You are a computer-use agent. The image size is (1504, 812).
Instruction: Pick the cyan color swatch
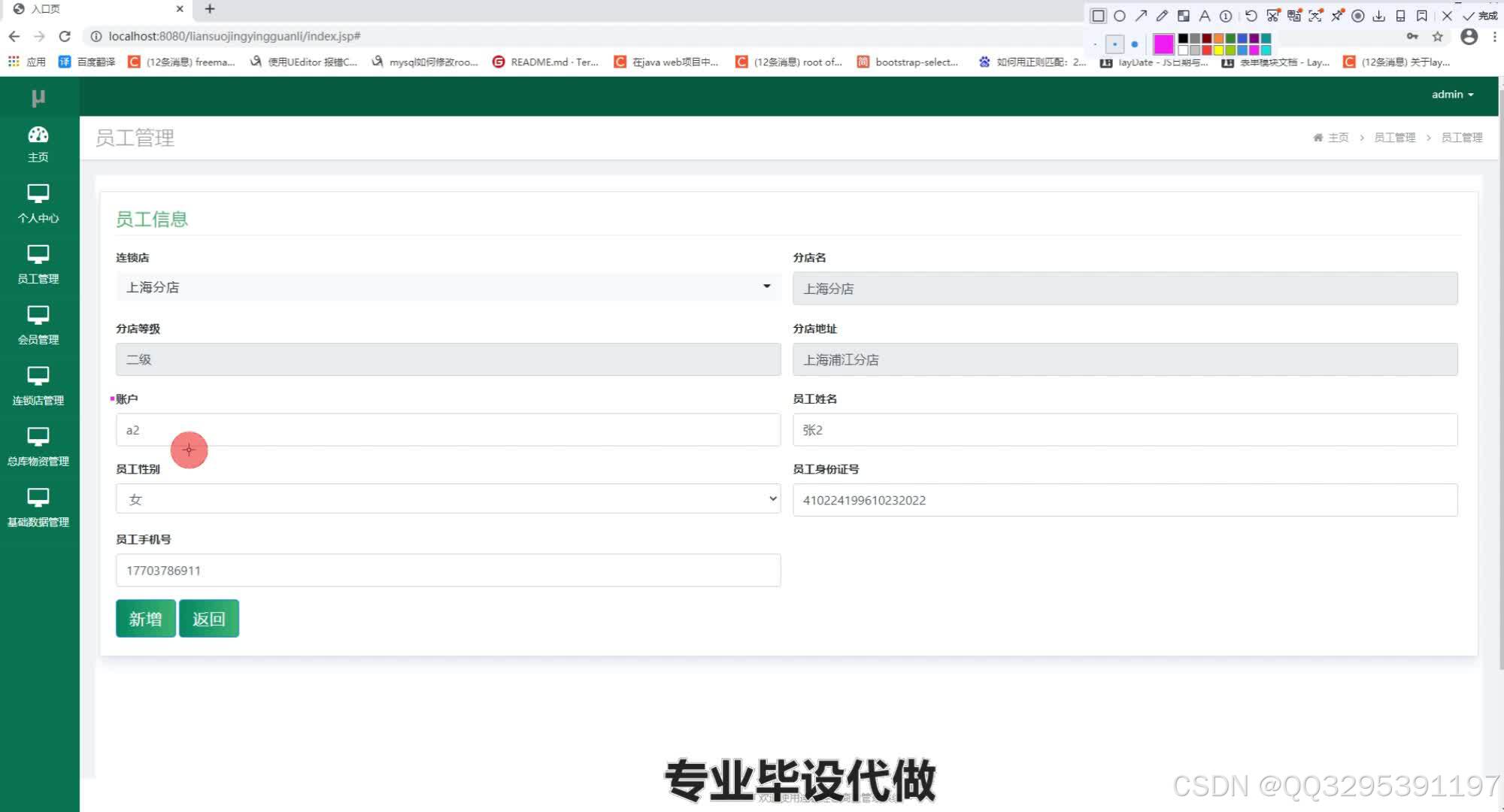[1266, 50]
